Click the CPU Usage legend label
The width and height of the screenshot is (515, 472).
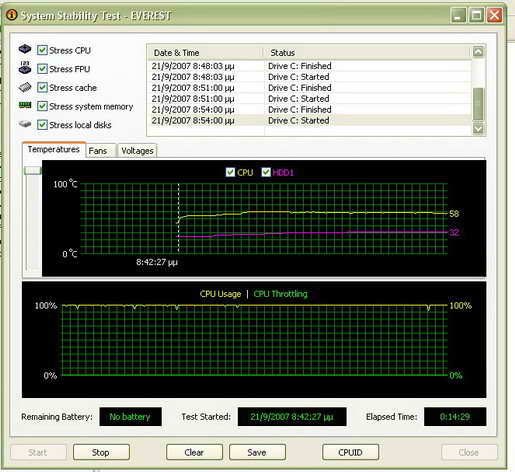pyautogui.click(x=220, y=294)
